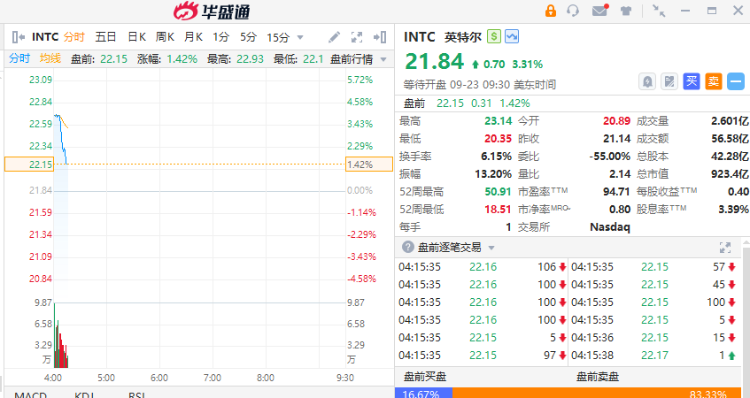Image resolution: width=750 pixels, height=398 pixels.
Task: Switch to the 5分 chart tab
Action: [x=248, y=37]
